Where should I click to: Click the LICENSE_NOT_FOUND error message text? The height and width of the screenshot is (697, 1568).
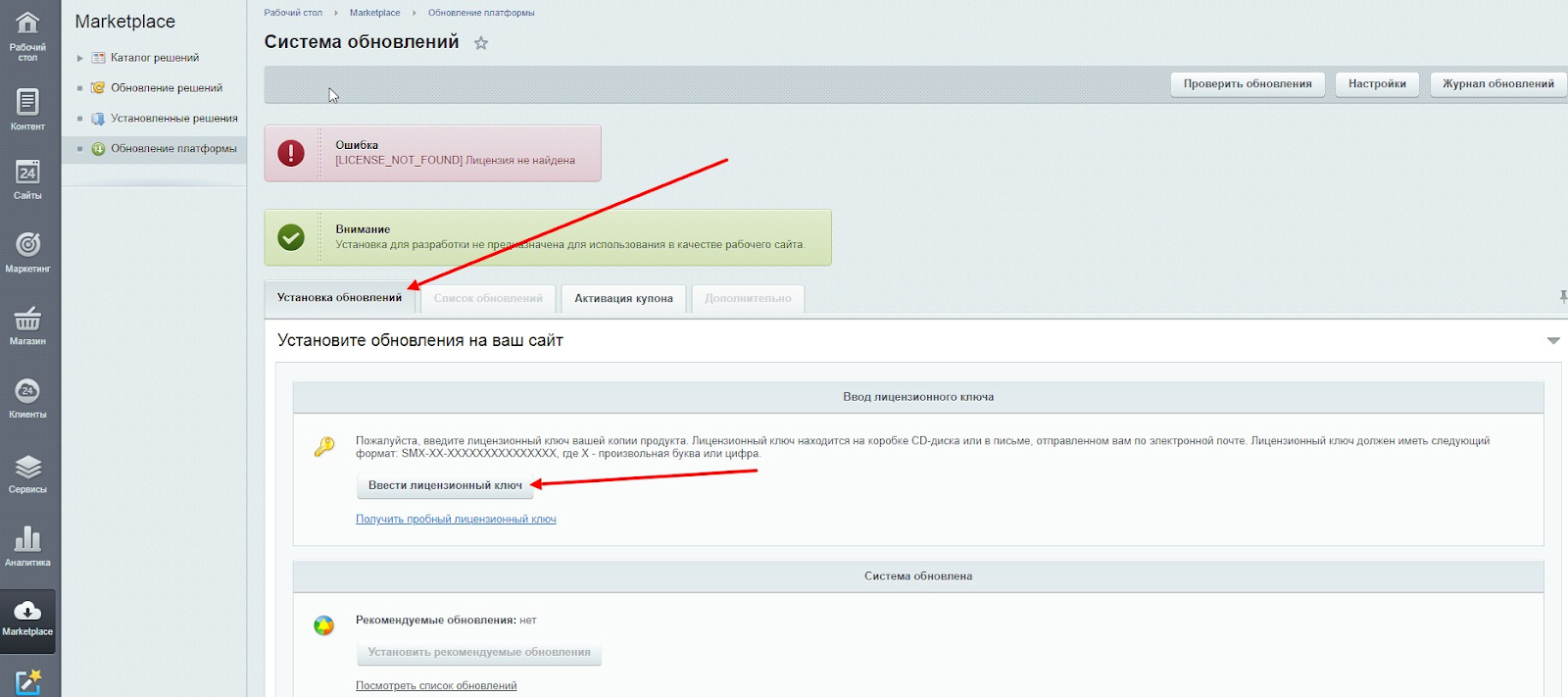click(455, 161)
